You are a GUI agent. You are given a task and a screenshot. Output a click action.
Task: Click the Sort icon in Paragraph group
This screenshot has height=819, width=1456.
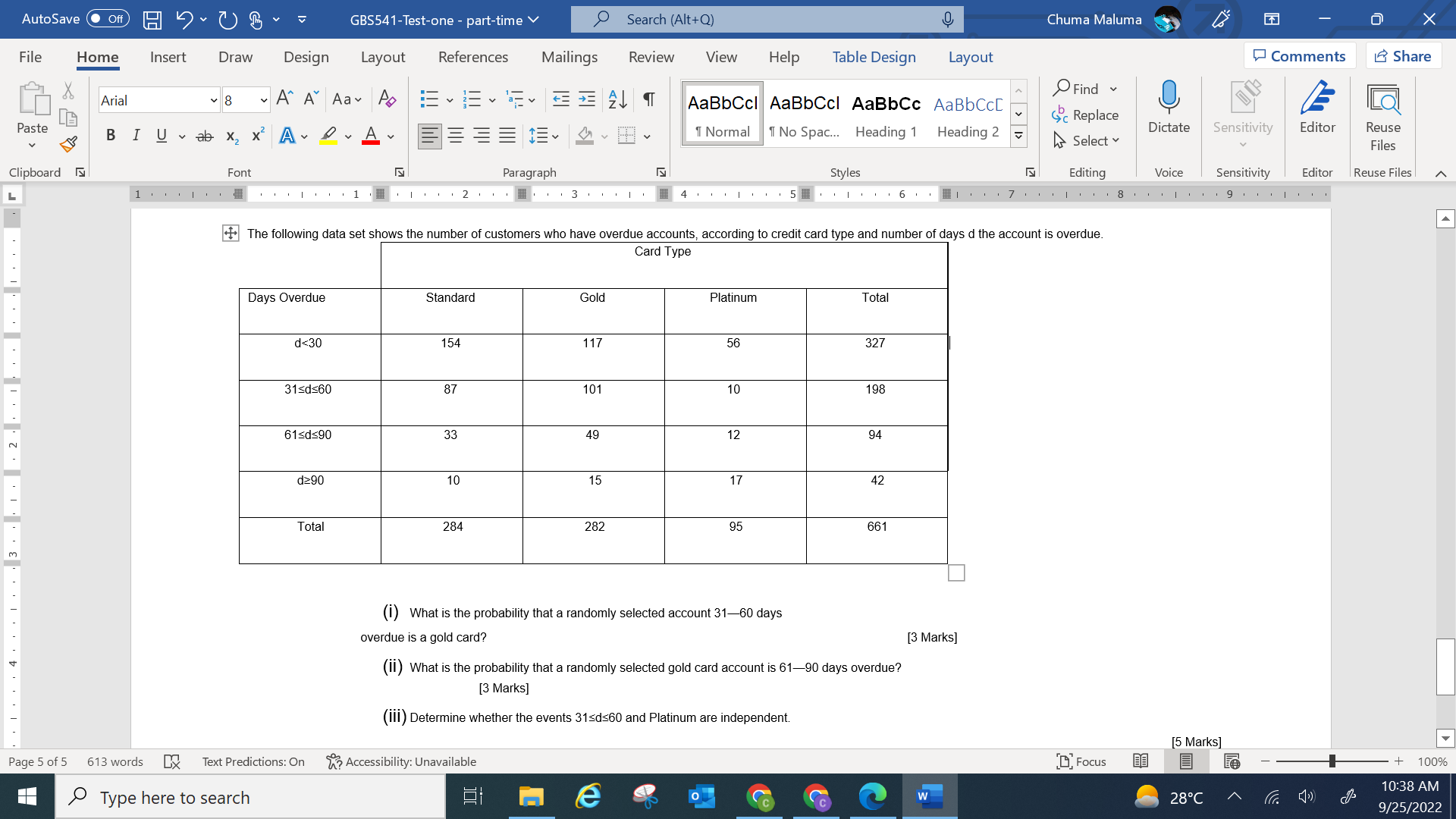(617, 99)
